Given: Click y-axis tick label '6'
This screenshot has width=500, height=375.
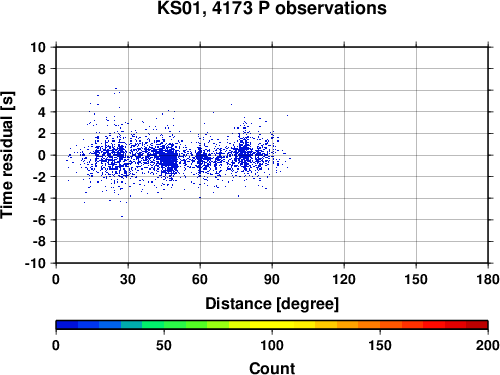Looking at the screenshot, I should click(42, 90).
